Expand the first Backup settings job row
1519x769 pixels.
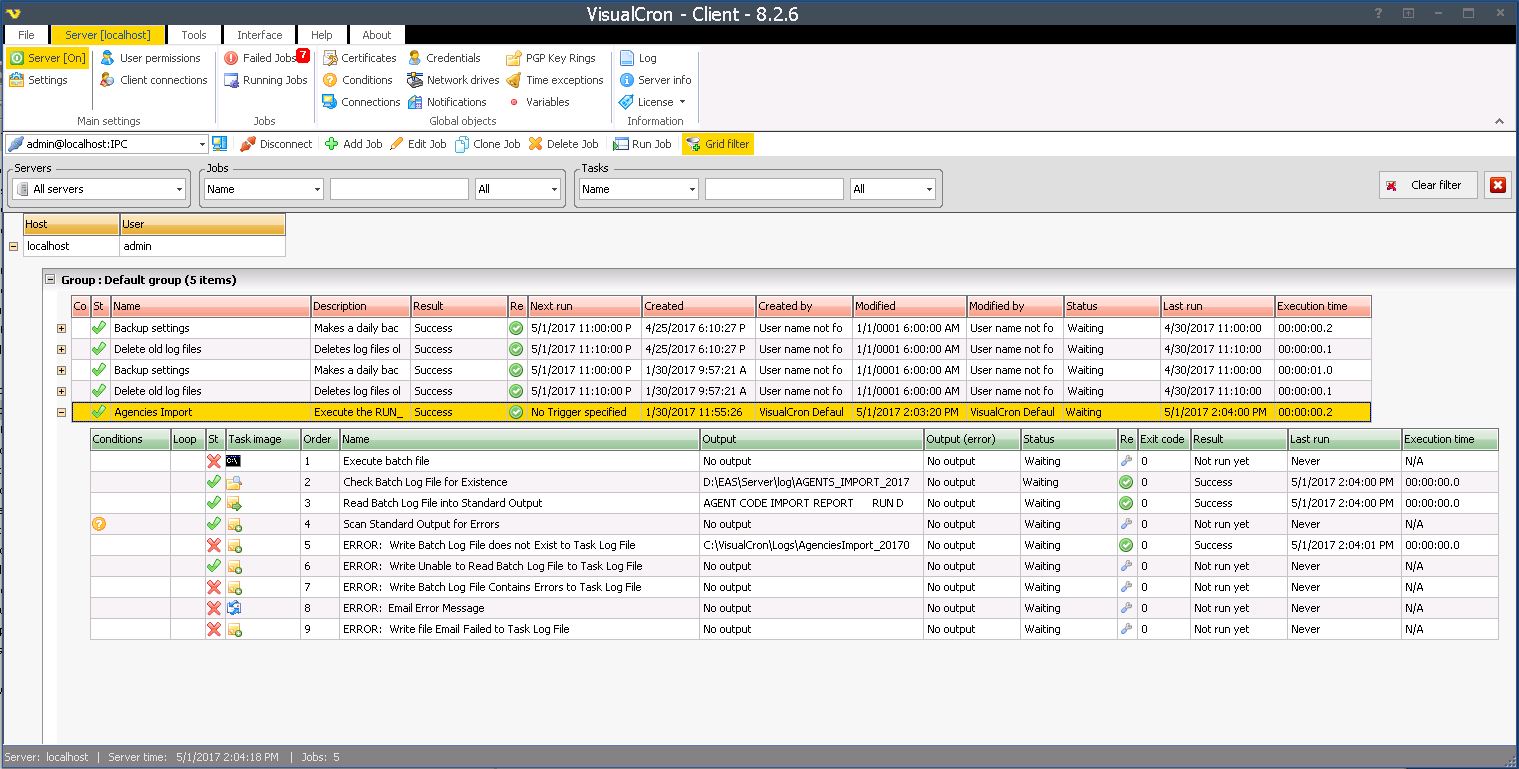61,328
